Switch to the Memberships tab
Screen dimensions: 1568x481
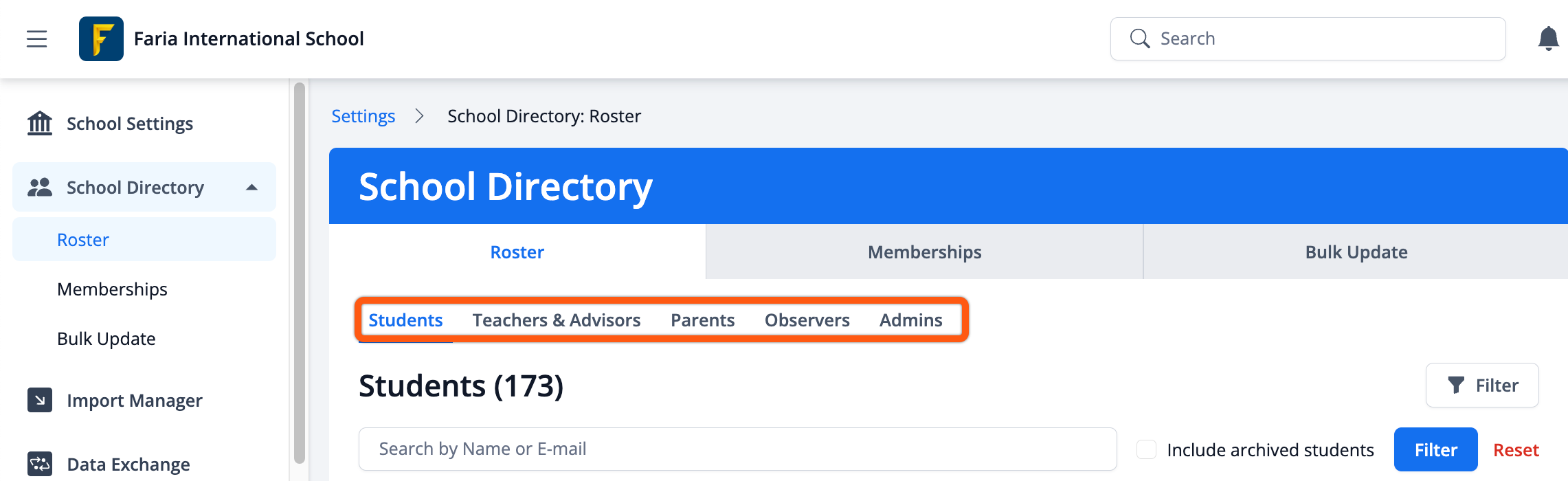tap(924, 252)
